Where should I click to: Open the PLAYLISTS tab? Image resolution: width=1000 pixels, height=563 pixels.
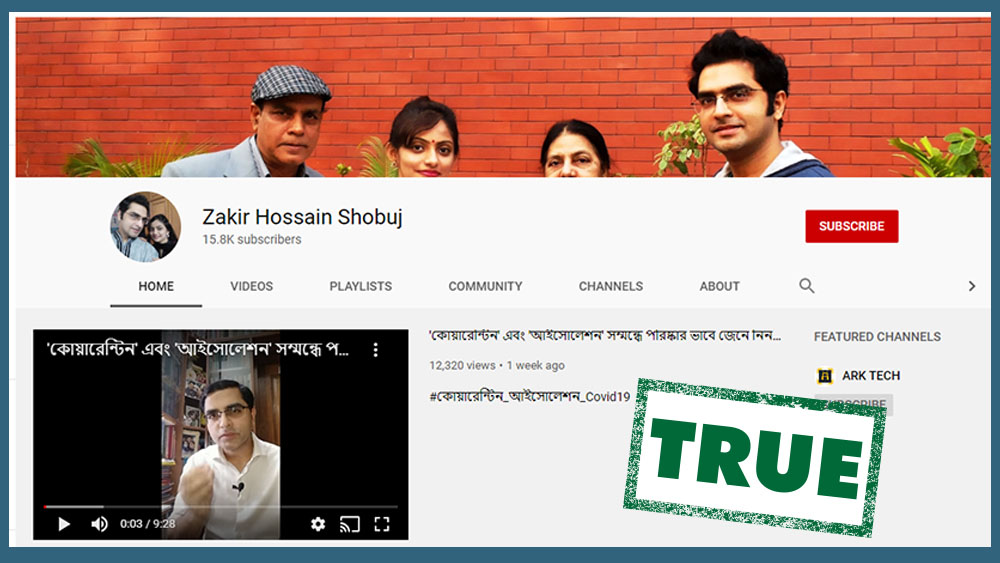coord(360,286)
